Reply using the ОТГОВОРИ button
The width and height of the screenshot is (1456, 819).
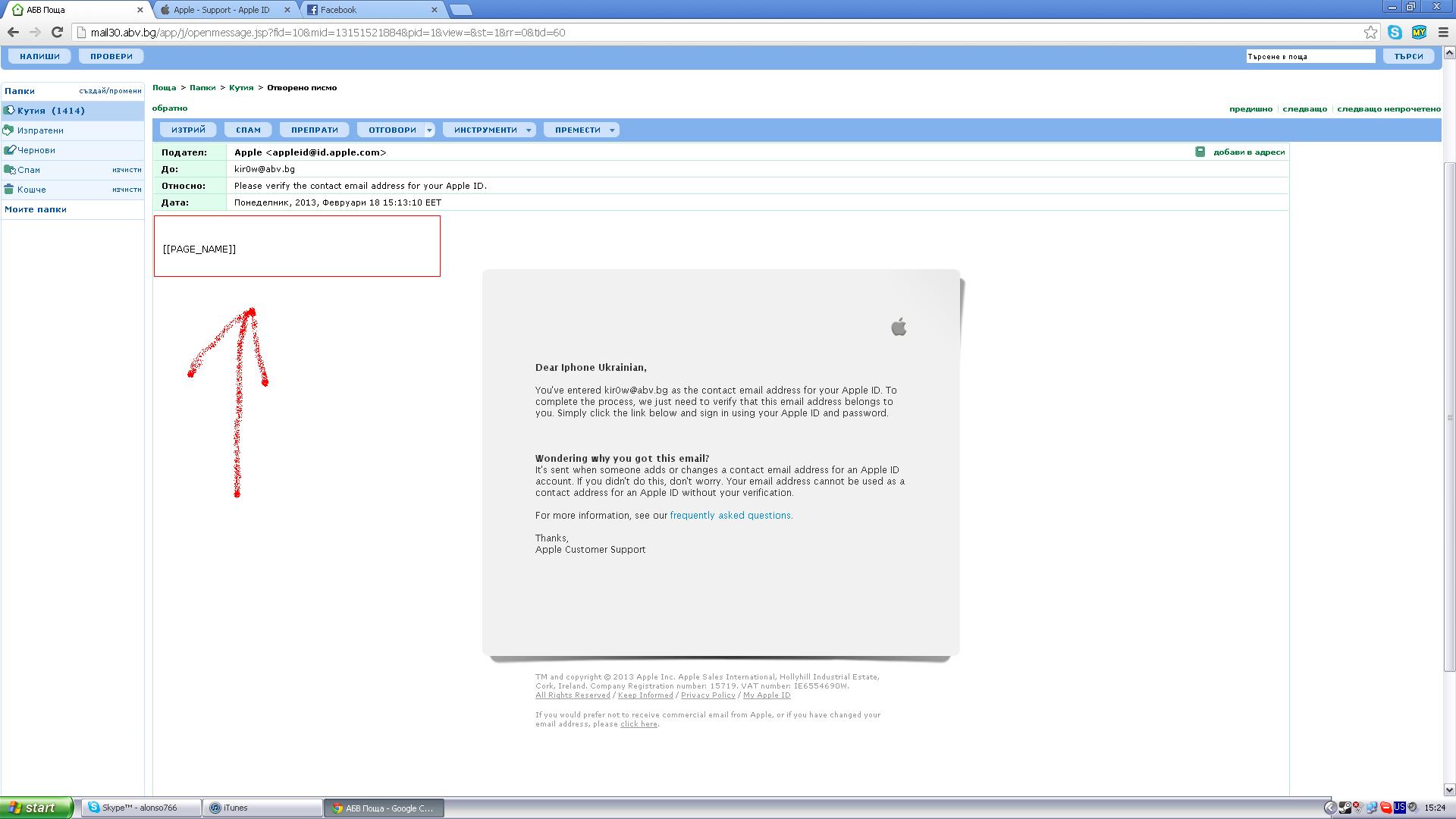[x=392, y=130]
